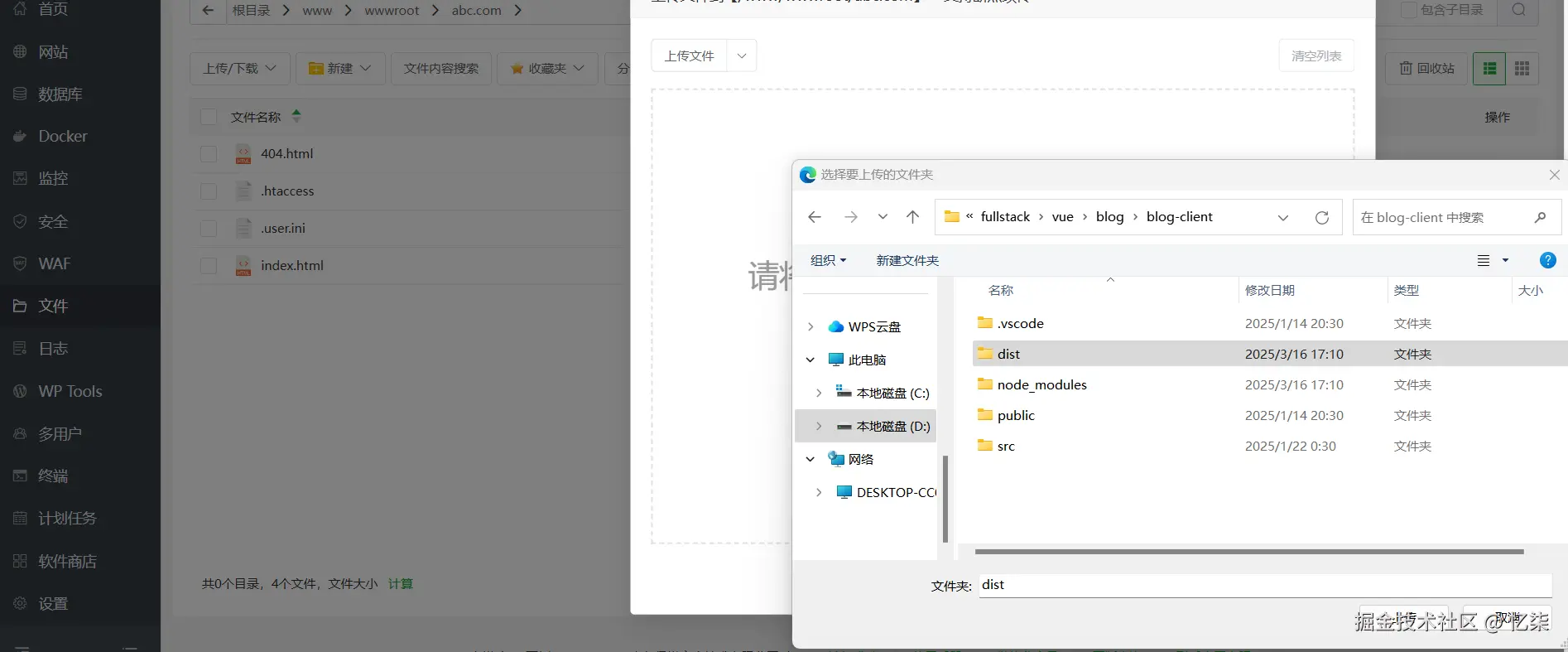Click the 文件 sidebar icon
Screen dimensions: 1568x652
pyautogui.click(x=20, y=306)
